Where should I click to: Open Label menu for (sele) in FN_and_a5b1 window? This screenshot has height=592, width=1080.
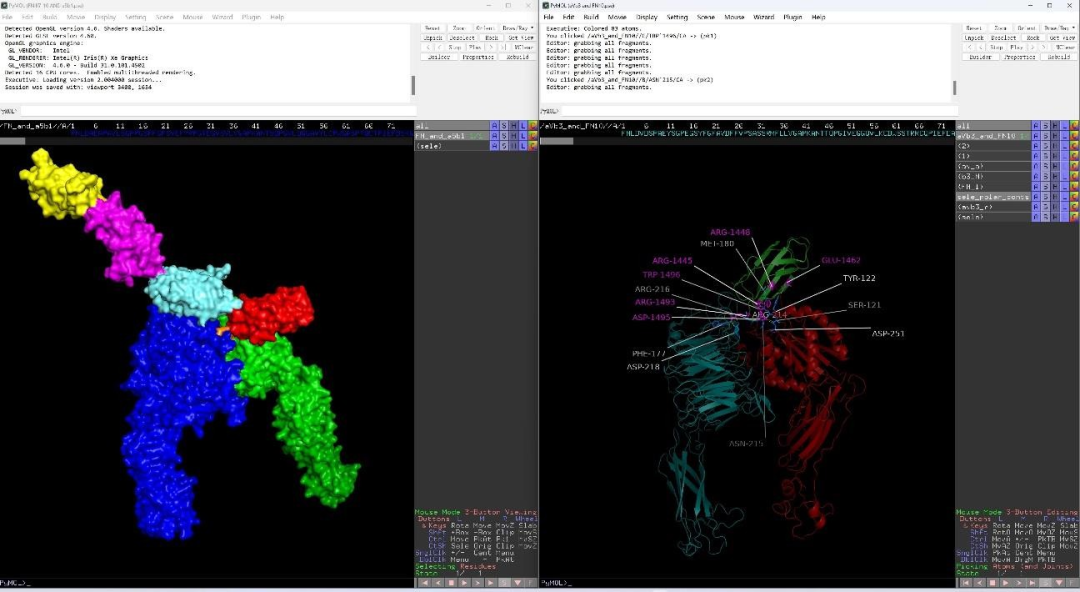coord(523,146)
